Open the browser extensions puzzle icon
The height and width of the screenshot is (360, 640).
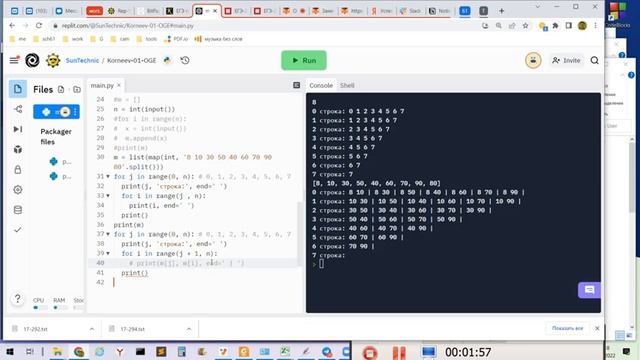click(555, 25)
